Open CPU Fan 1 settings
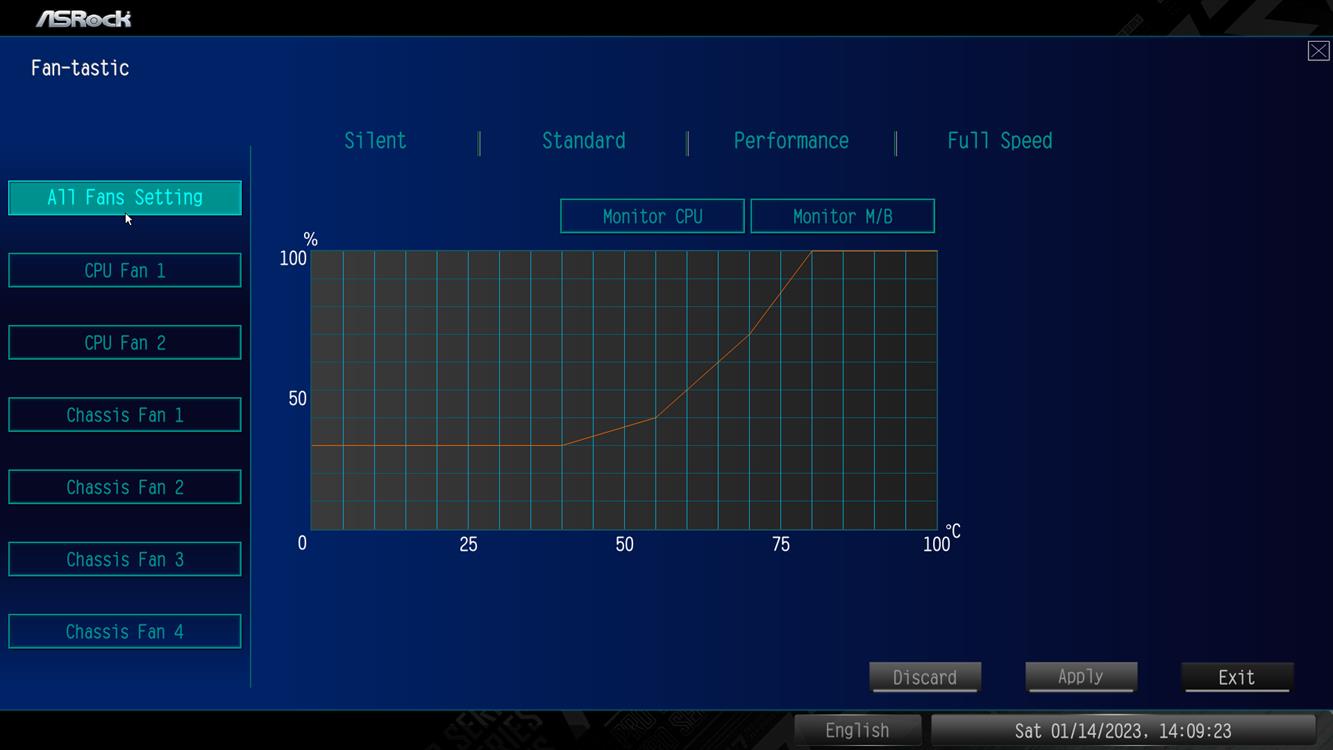The width and height of the screenshot is (1333, 750). click(x=125, y=270)
